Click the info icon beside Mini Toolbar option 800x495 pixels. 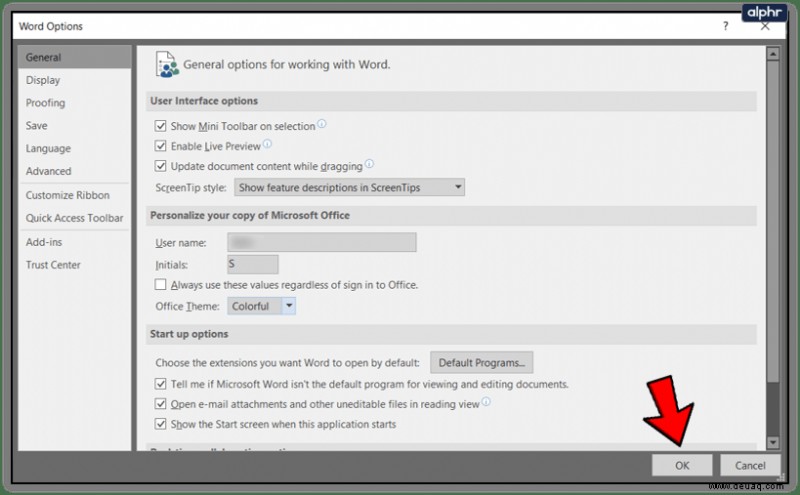[x=321, y=123]
